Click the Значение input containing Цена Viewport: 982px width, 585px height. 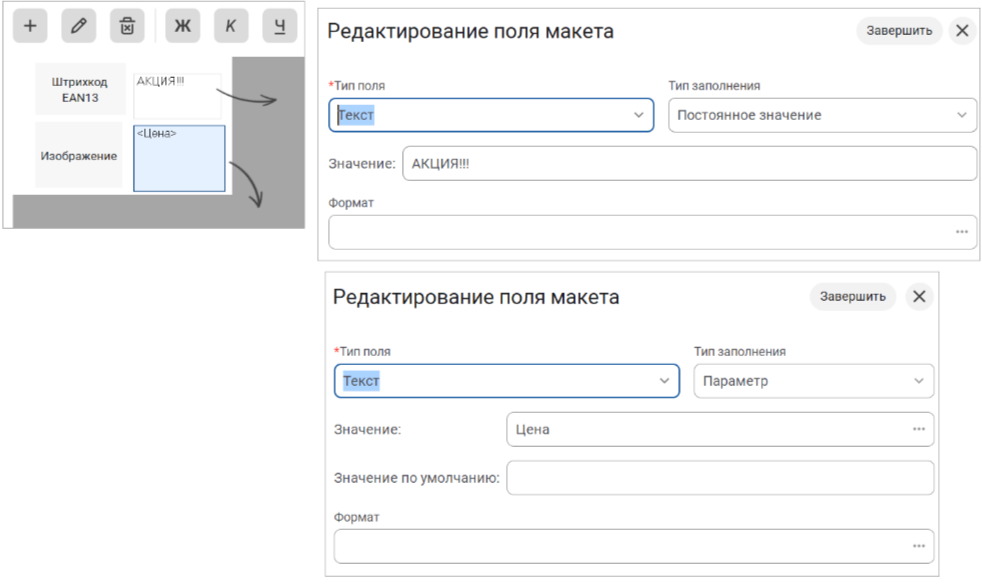[x=720, y=430]
